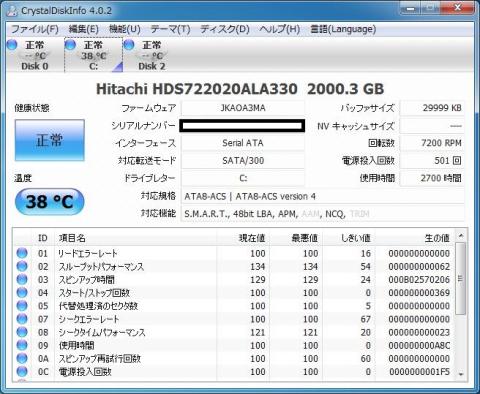This screenshot has width=480, height=394.
Task: Click status orb of row 0C 電源投入回数
Action: point(22,371)
